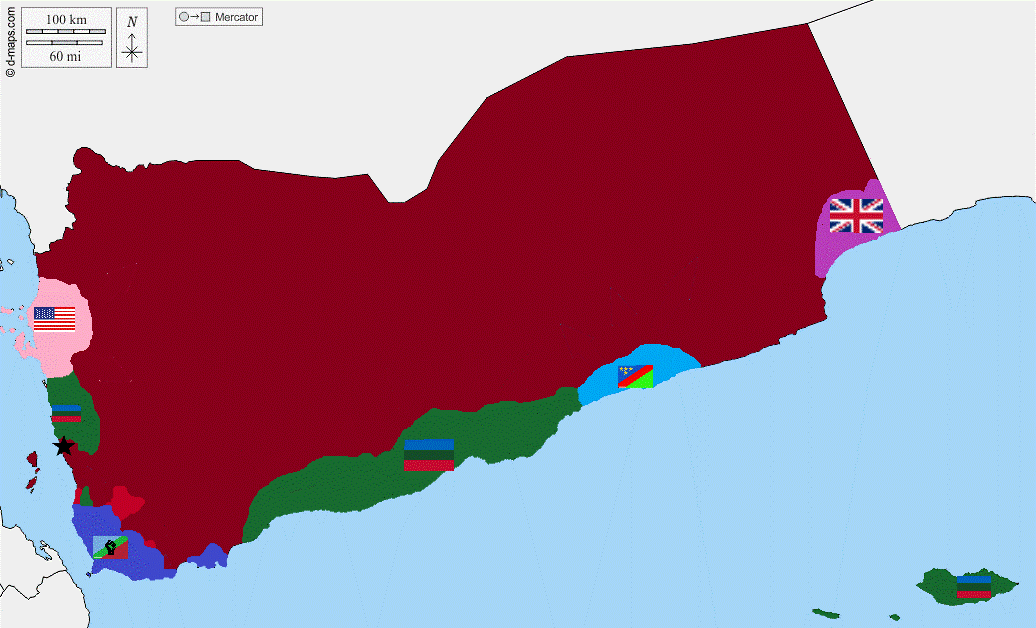Click the Union Jack flag on the purple territory
1036x628 pixels.
click(856, 216)
